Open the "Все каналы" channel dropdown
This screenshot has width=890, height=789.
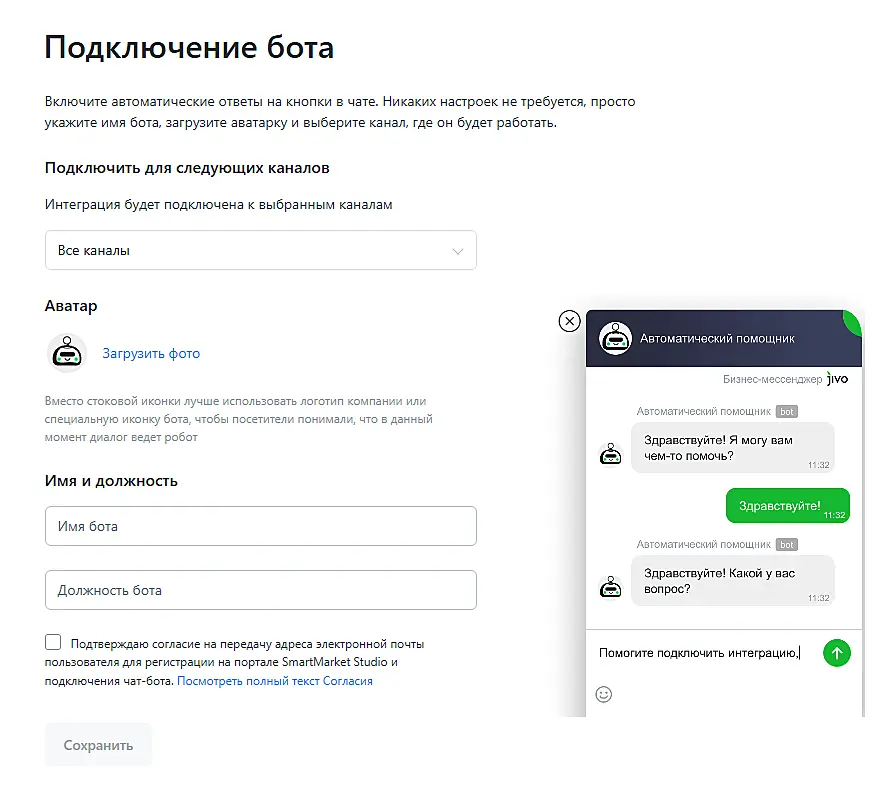click(260, 250)
